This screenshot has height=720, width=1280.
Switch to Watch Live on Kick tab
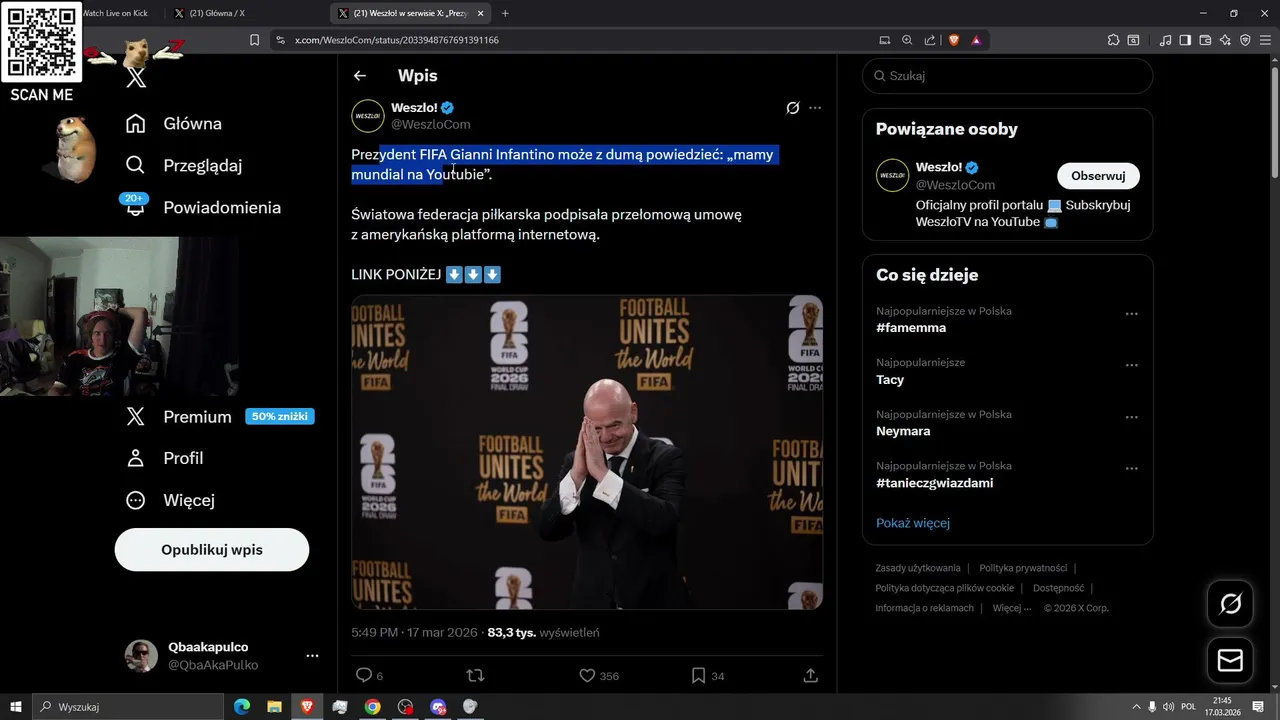click(x=114, y=13)
